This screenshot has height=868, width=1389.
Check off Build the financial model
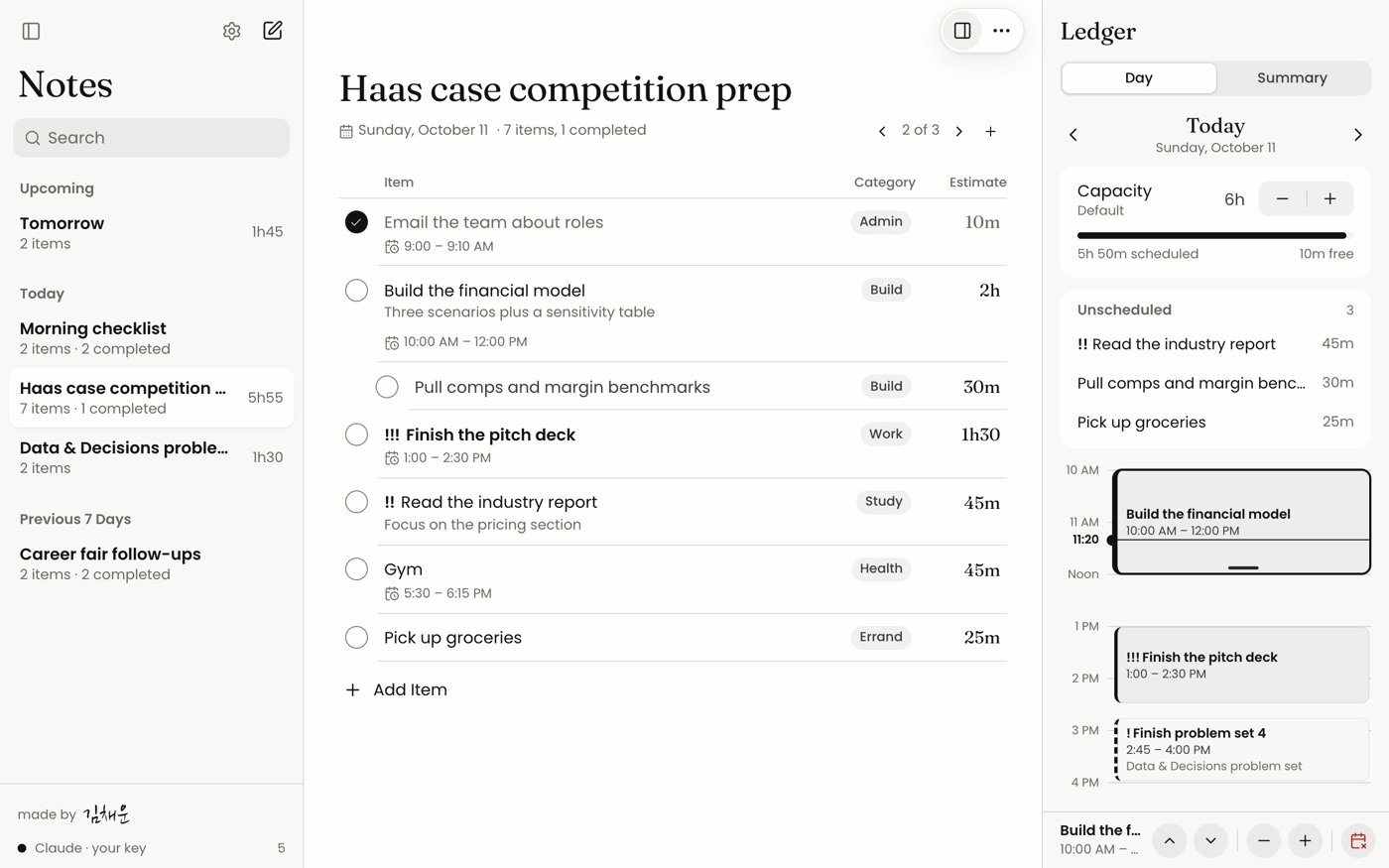356,291
